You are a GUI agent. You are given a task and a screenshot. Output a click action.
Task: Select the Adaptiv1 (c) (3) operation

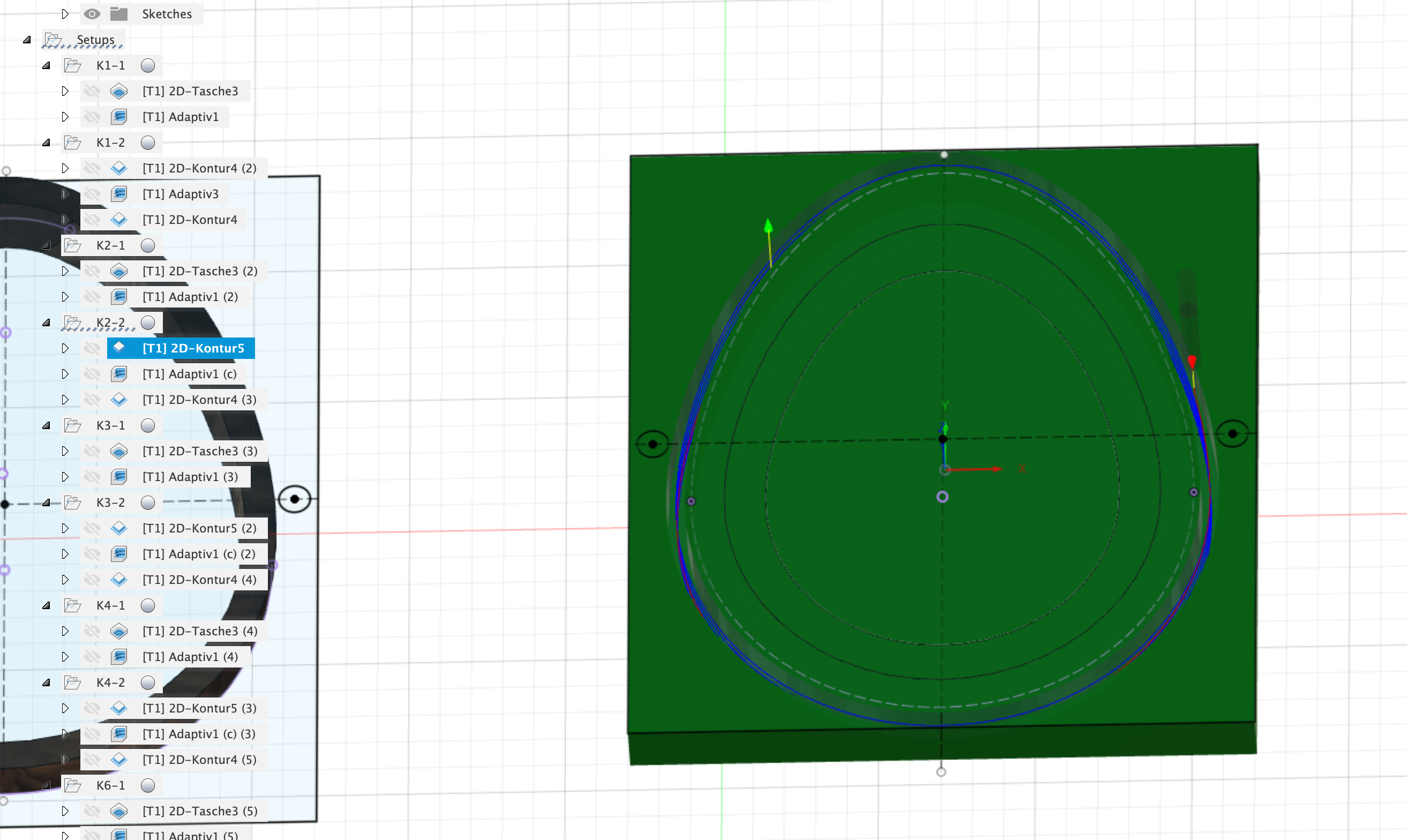(198, 733)
